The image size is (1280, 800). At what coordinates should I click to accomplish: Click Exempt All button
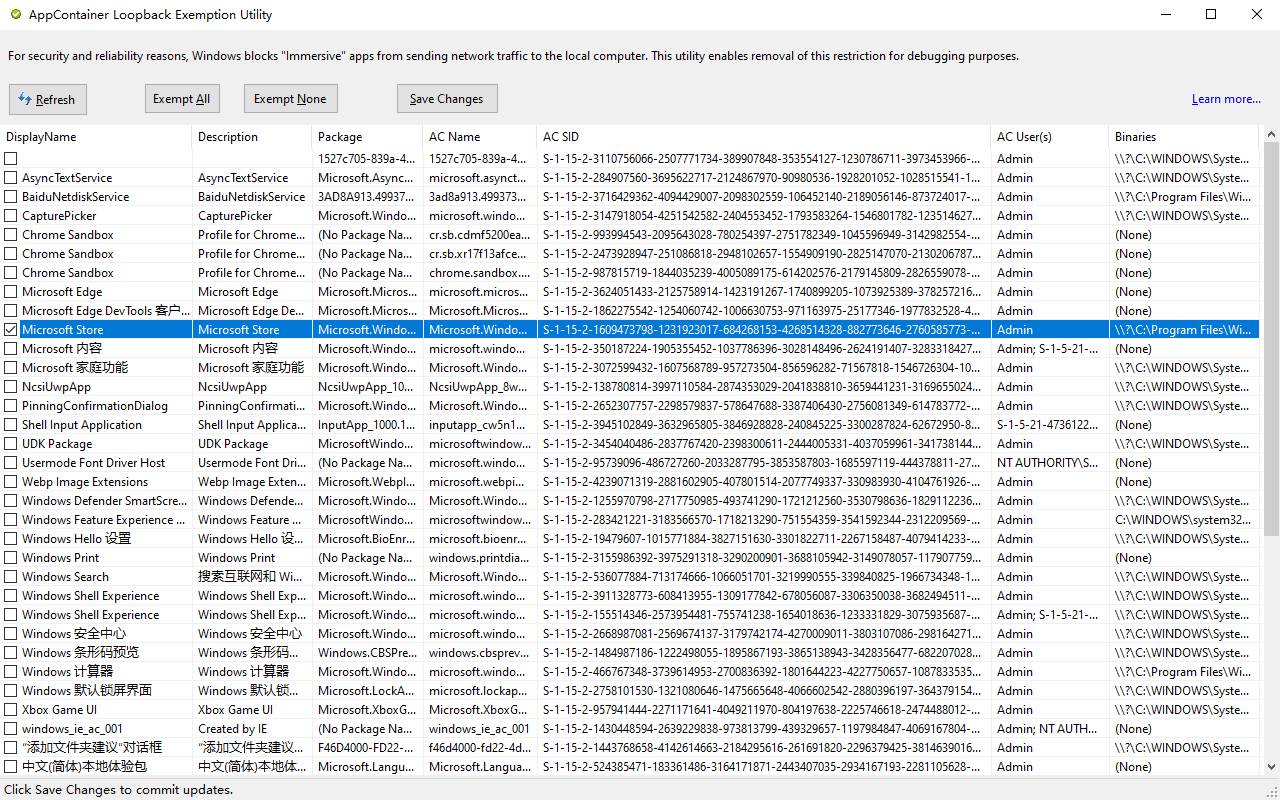pos(181,98)
